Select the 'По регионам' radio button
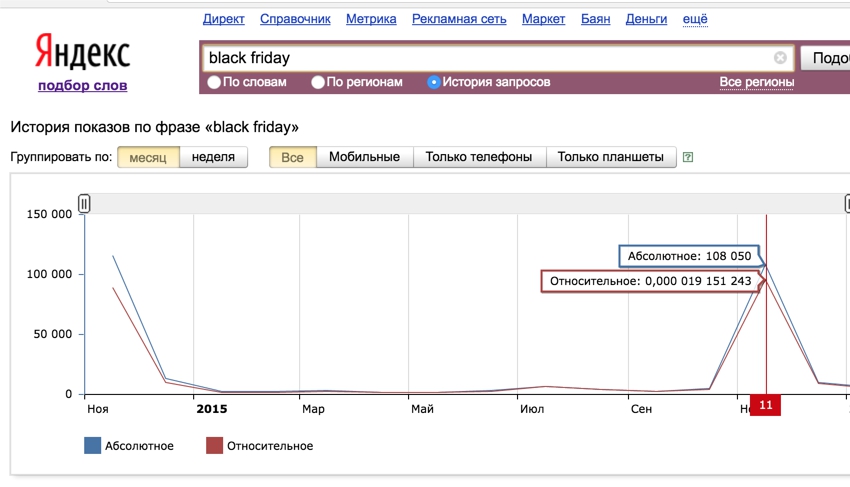This screenshot has height=487, width=850. point(318,82)
